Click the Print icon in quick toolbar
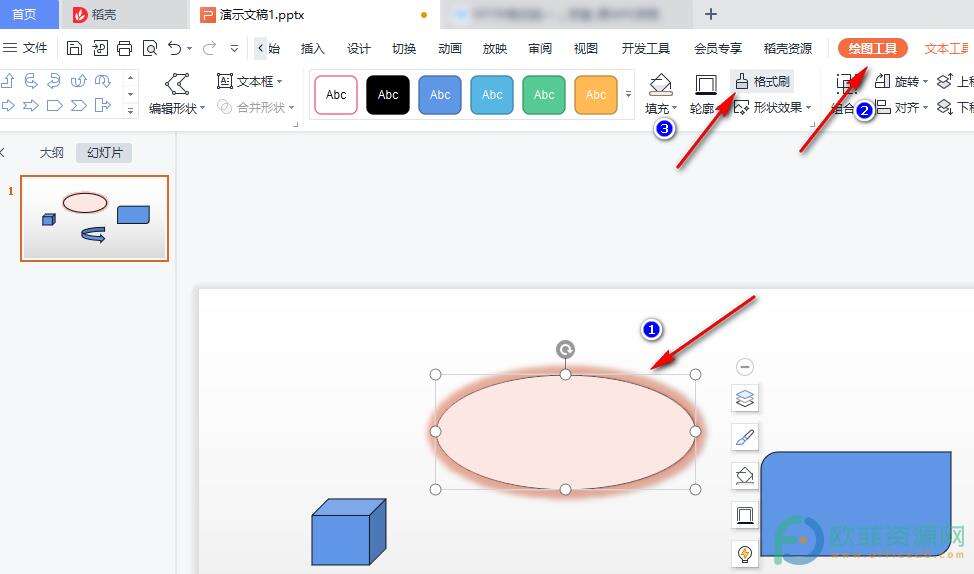Viewport: 974px width, 574px height. tap(124, 48)
